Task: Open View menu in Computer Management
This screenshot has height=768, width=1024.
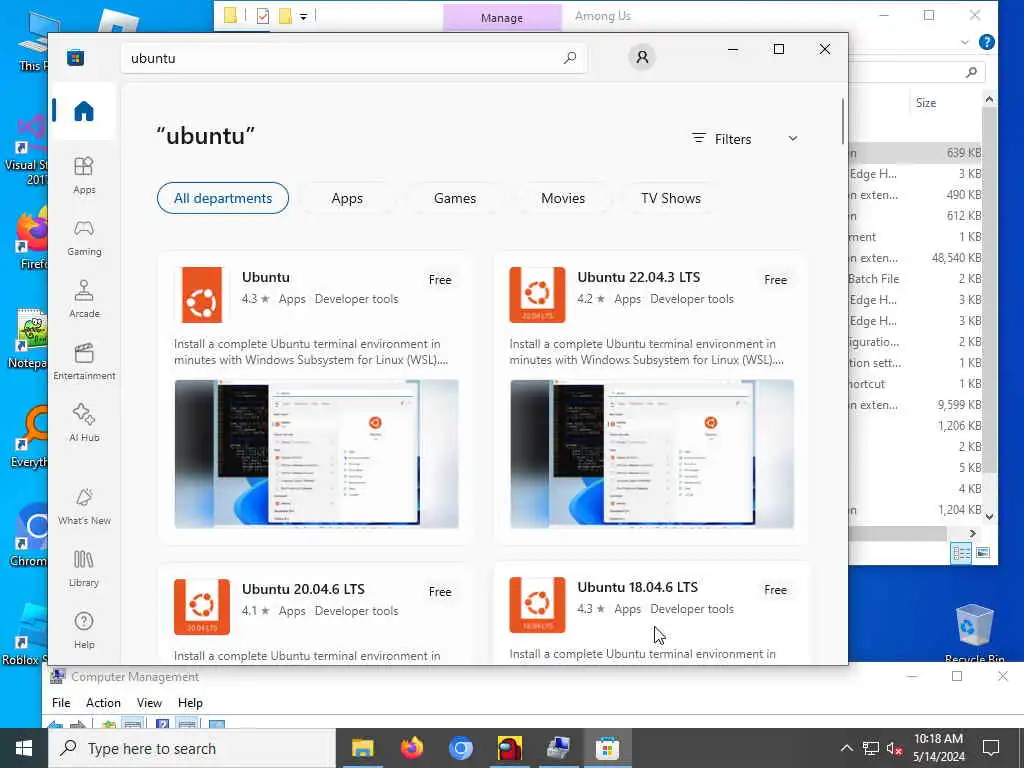Action: pos(149,703)
